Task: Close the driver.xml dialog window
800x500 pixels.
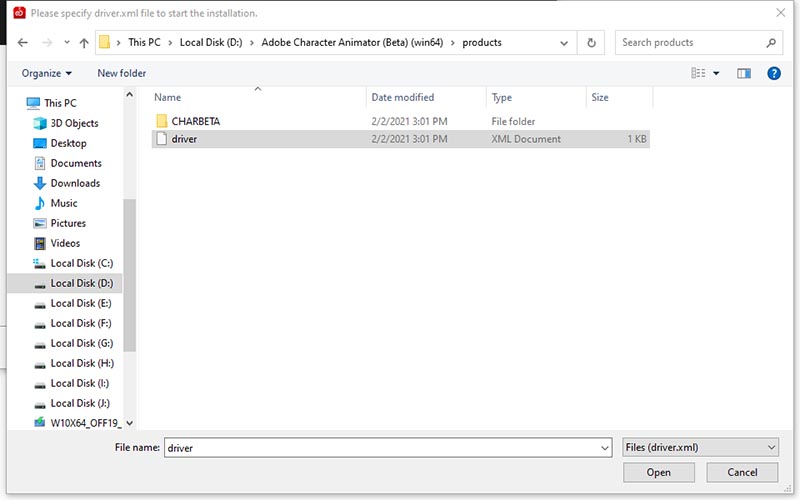Action: tap(781, 13)
